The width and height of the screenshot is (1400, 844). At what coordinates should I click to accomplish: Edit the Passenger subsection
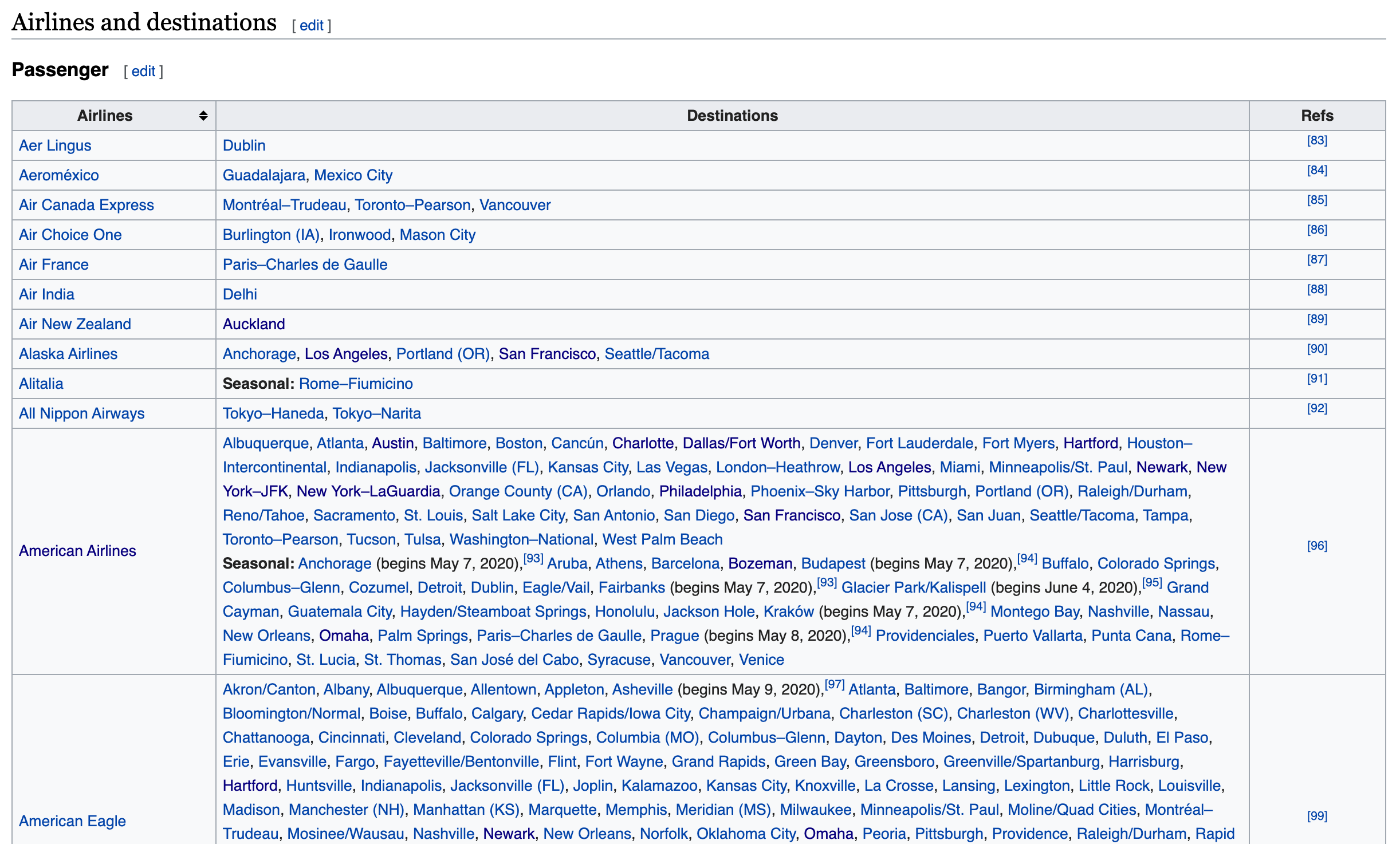click(143, 71)
